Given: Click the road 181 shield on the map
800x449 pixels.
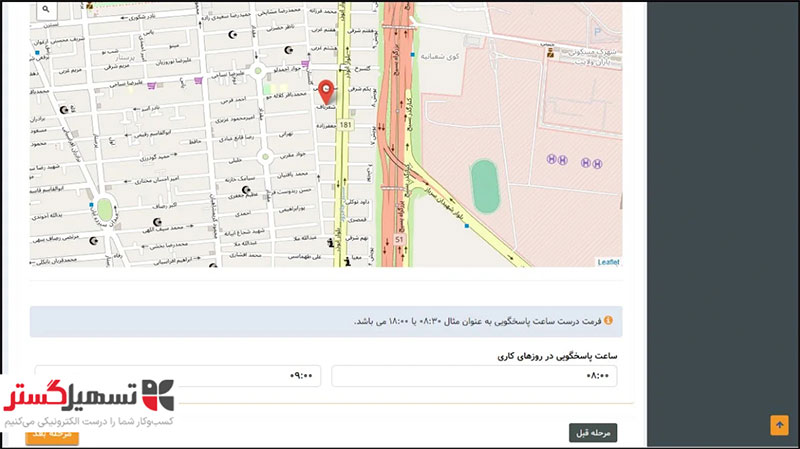Looking at the screenshot, I should [x=345, y=125].
